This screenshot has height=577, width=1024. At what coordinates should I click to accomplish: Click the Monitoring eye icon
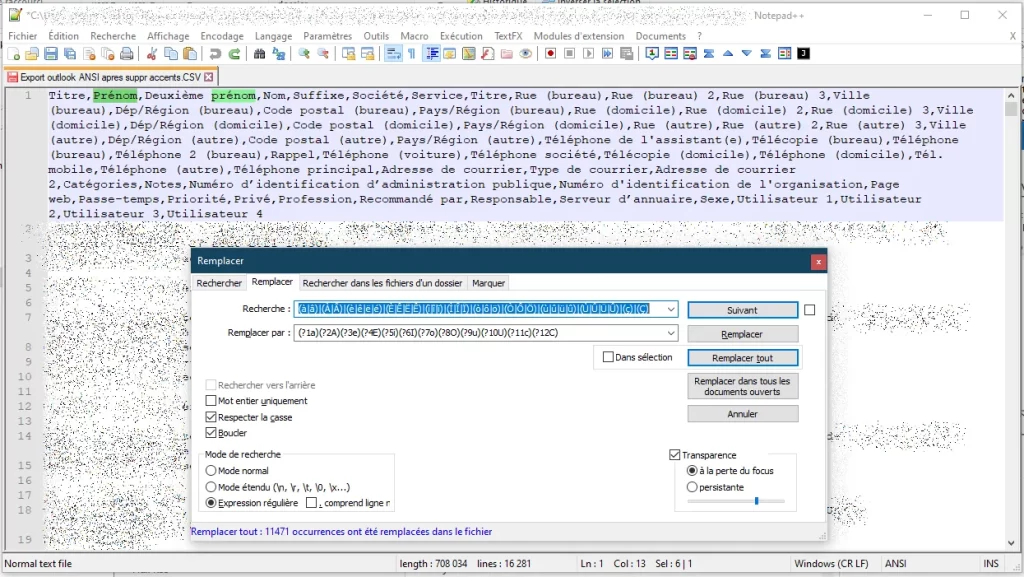tap(525, 54)
